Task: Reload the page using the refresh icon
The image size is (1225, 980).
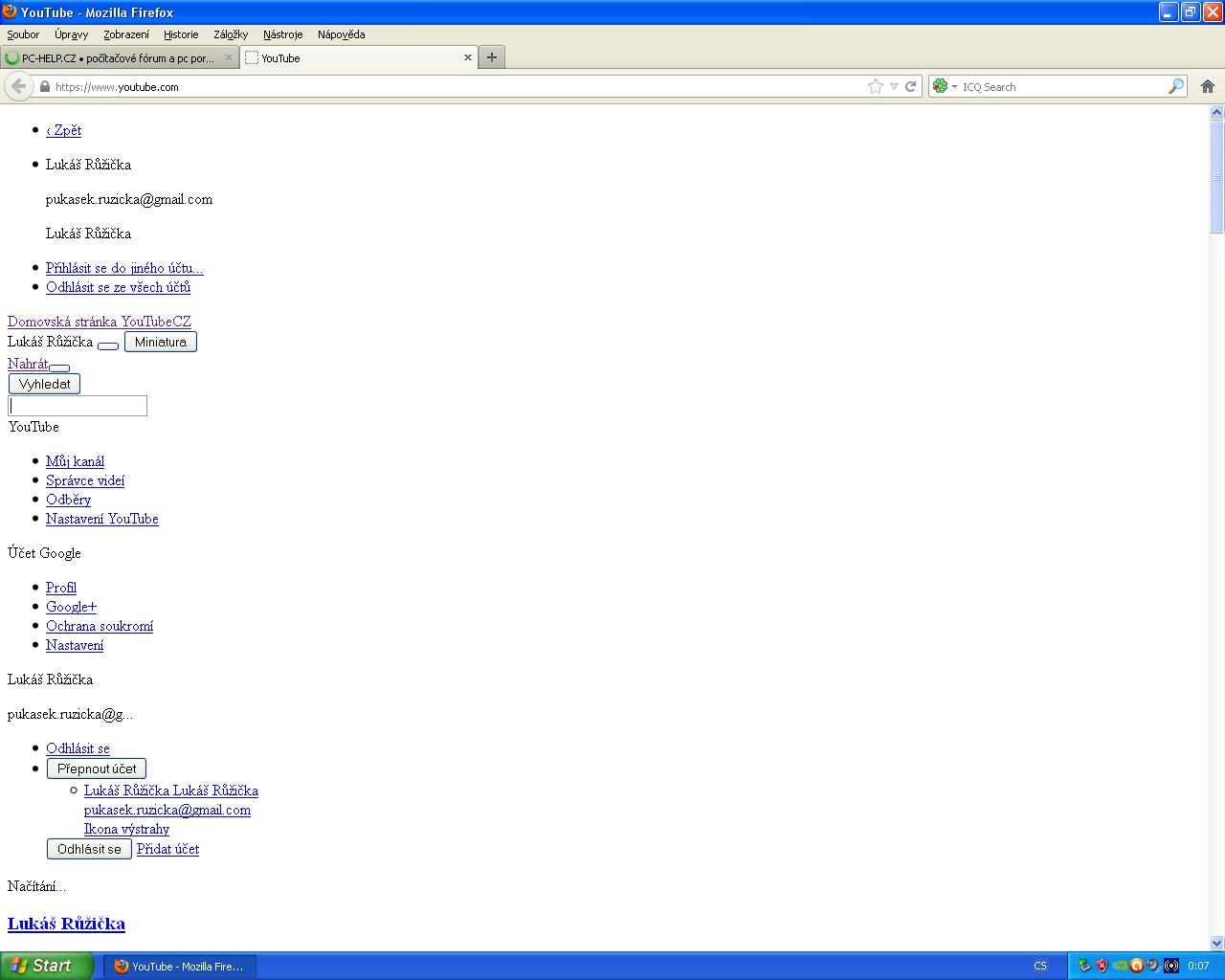Action: click(x=911, y=86)
